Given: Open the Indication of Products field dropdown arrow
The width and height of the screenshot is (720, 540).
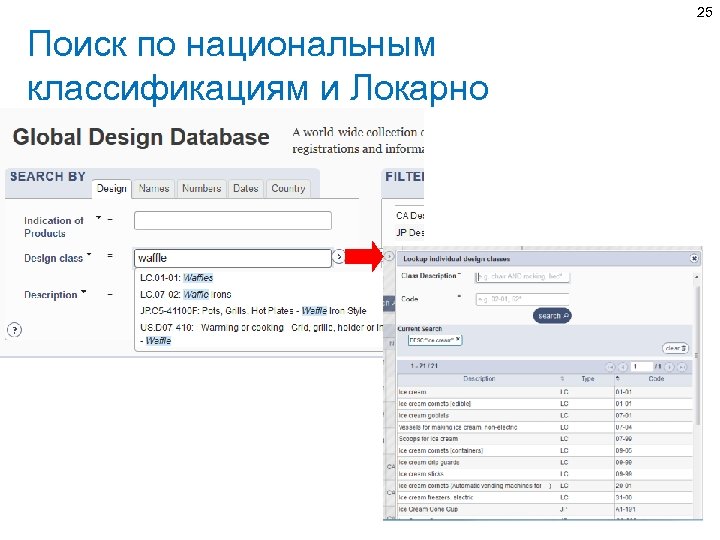Looking at the screenshot, I should (x=98, y=218).
